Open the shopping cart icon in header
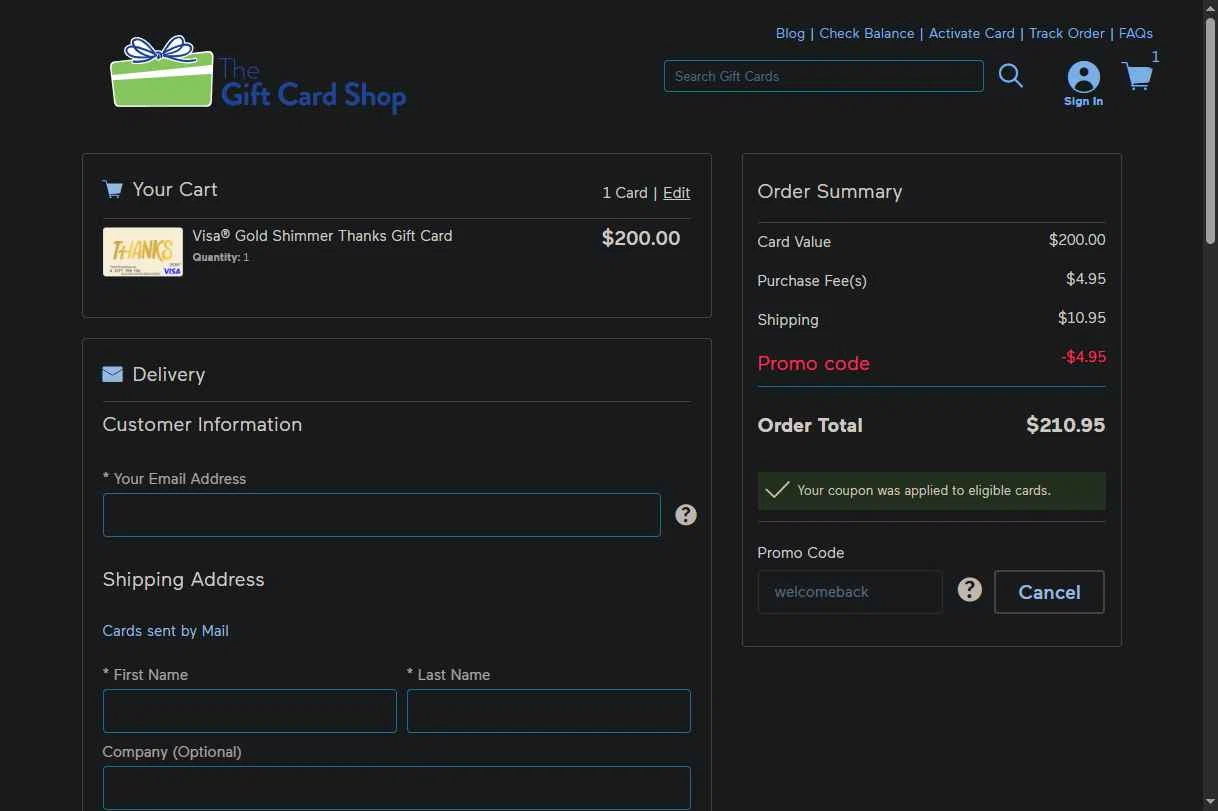 coord(1137,76)
